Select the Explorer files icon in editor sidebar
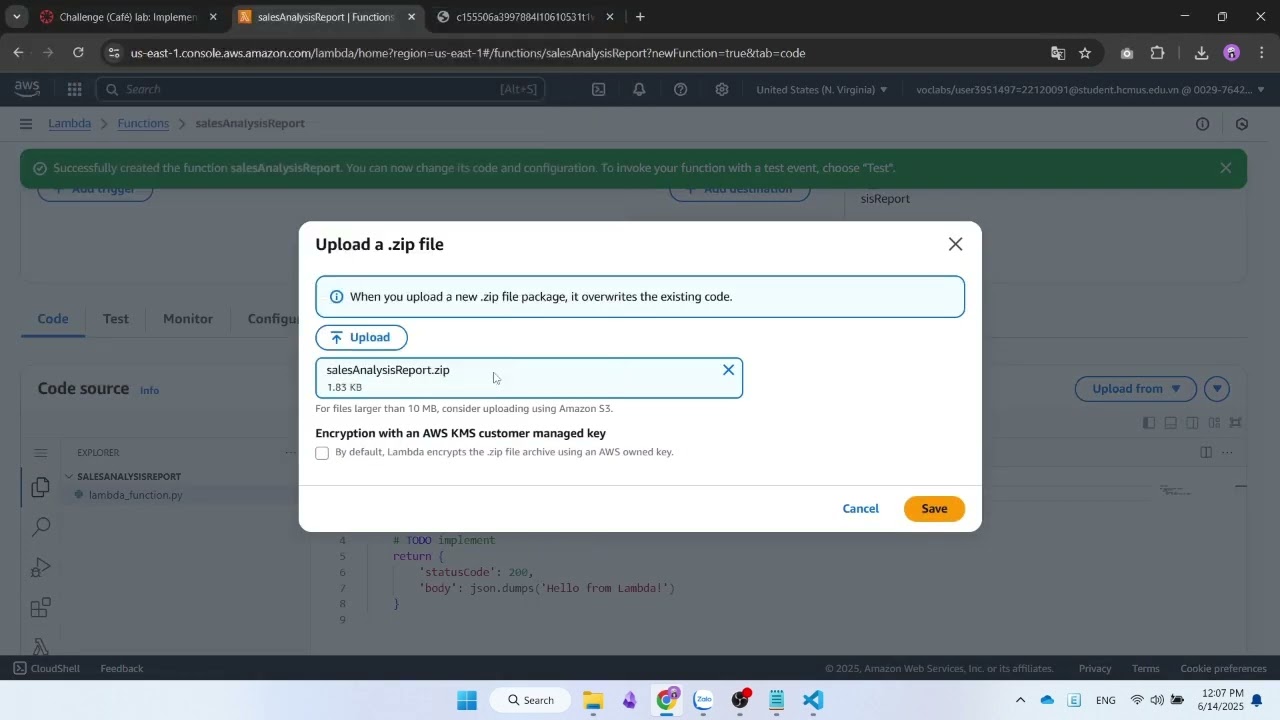This screenshot has width=1280, height=720. [x=40, y=487]
